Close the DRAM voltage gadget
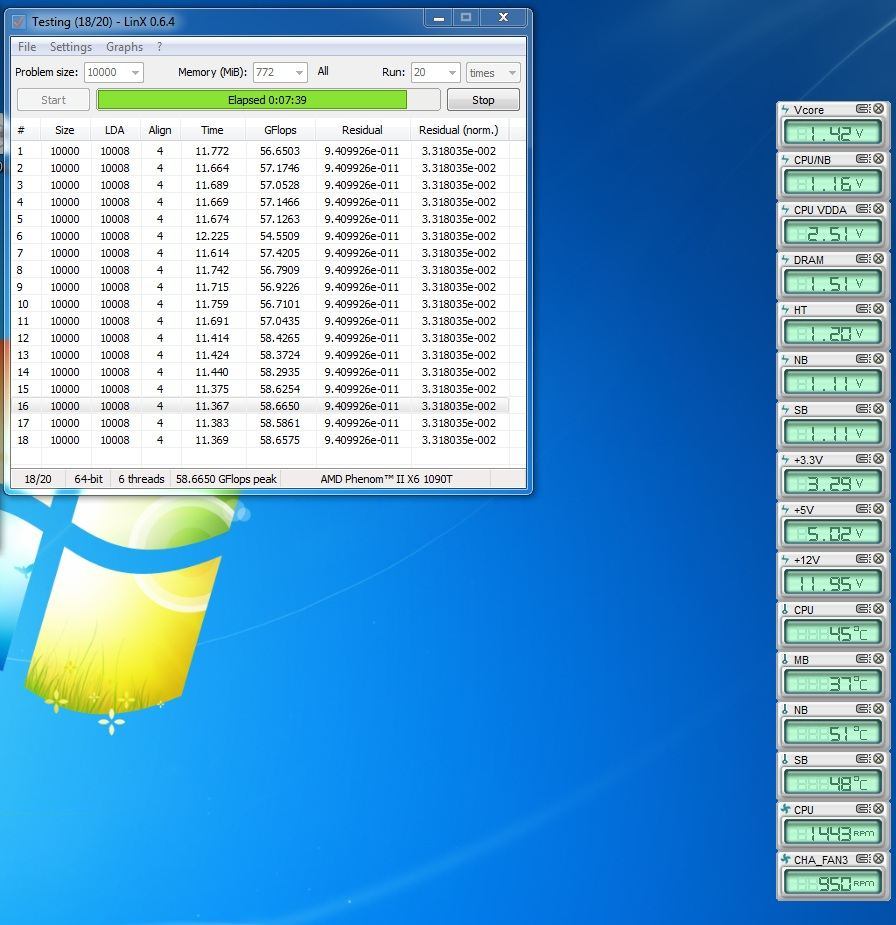 (878, 258)
